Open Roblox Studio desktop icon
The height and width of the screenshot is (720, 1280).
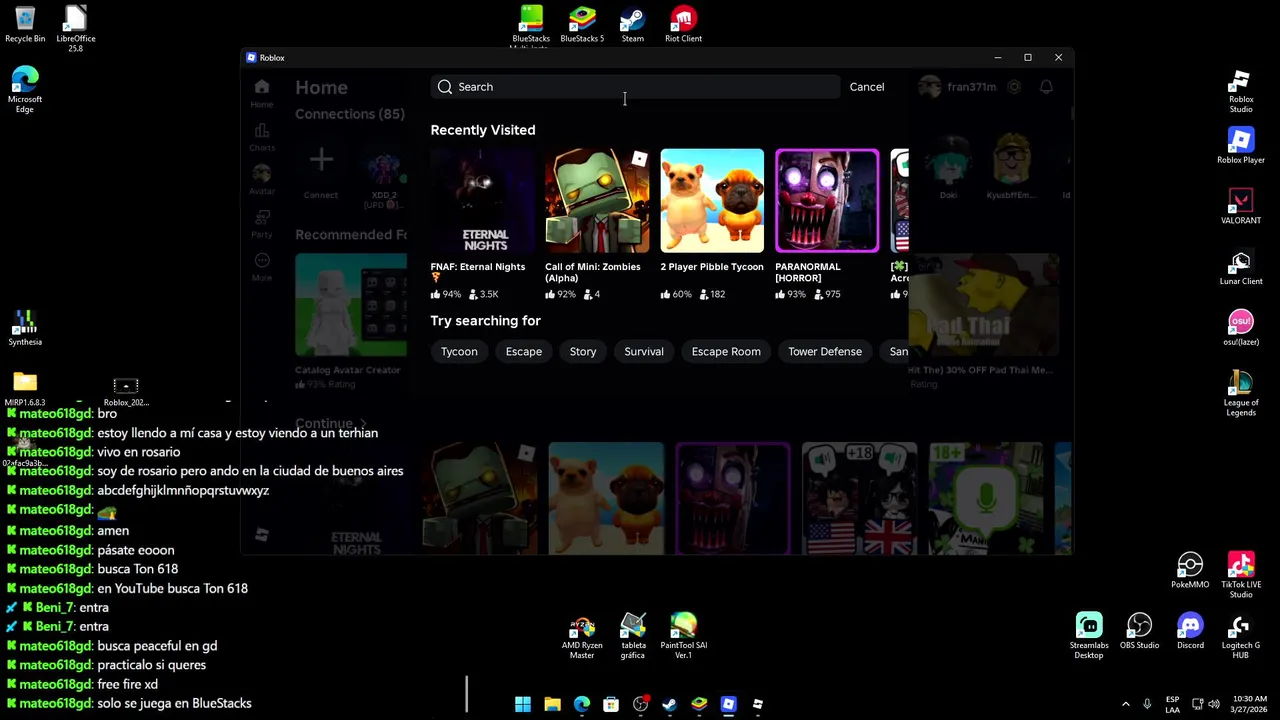click(1241, 90)
